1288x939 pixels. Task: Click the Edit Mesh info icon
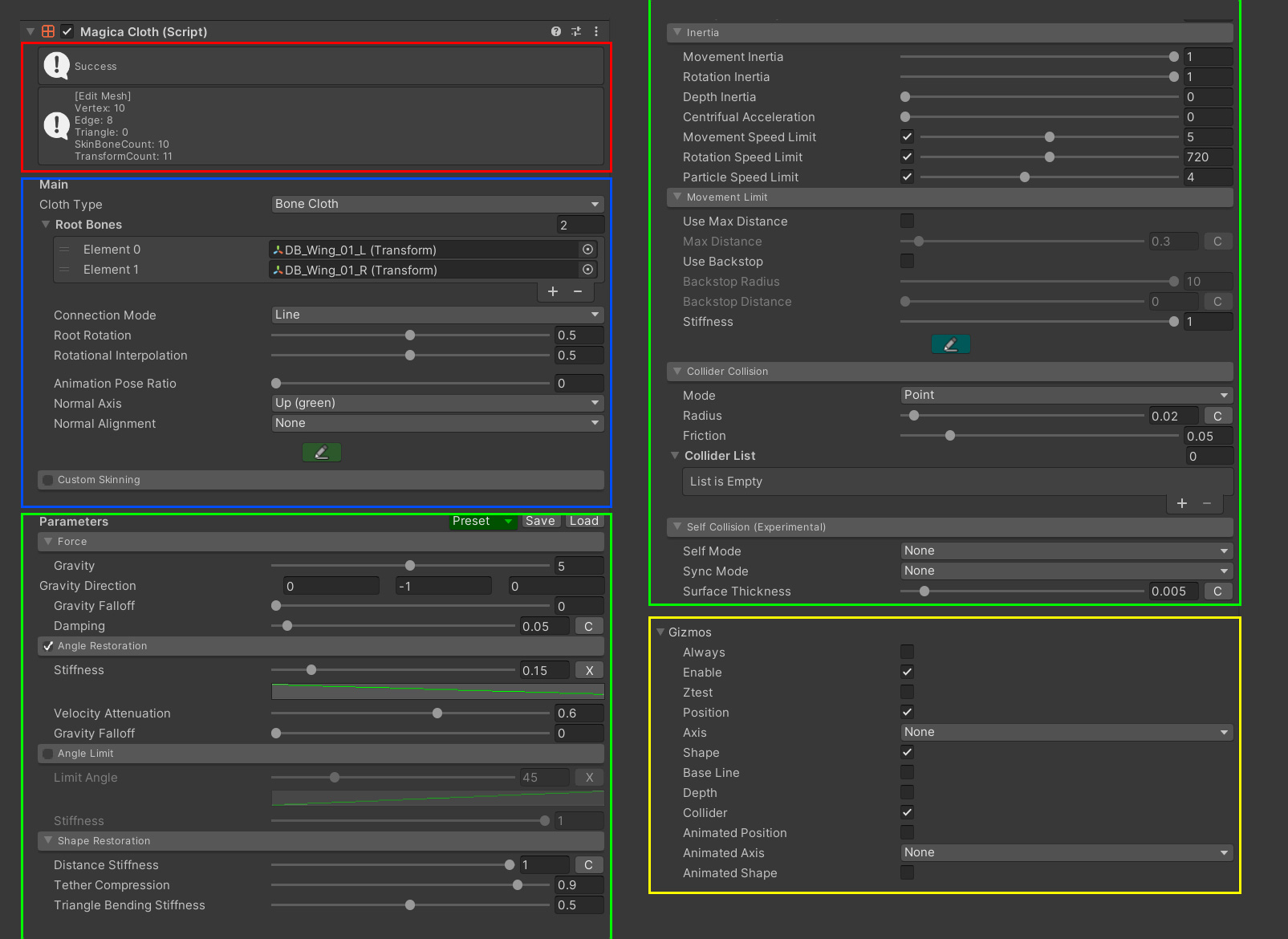[56, 125]
